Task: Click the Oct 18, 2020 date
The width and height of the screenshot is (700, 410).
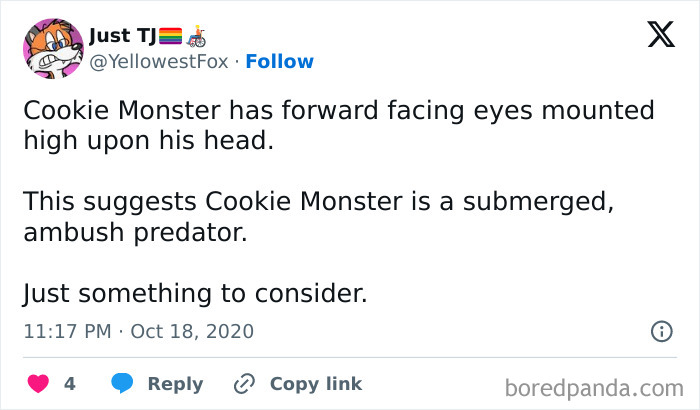Action: (x=192, y=330)
